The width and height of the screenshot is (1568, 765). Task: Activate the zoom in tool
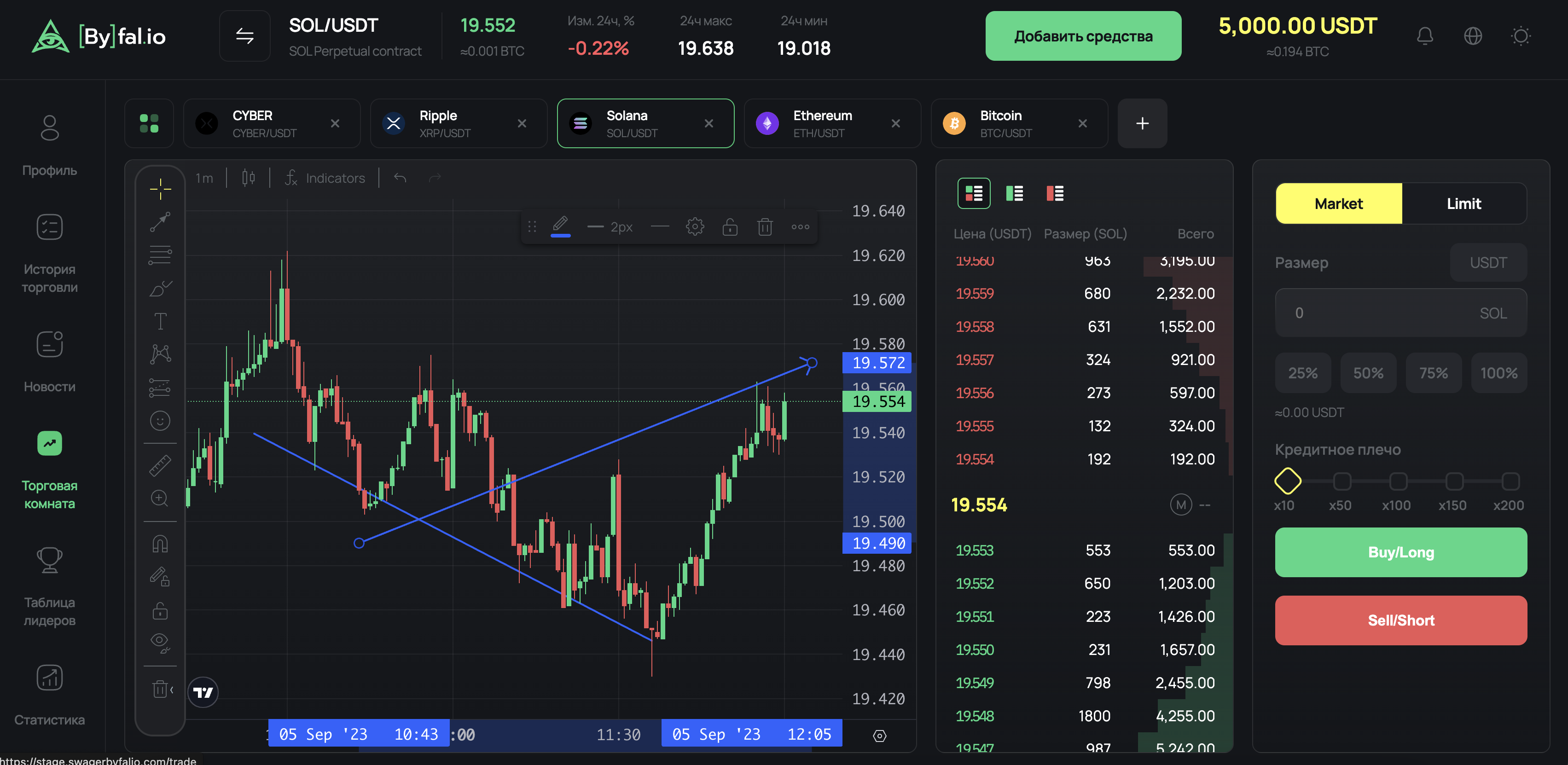160,498
